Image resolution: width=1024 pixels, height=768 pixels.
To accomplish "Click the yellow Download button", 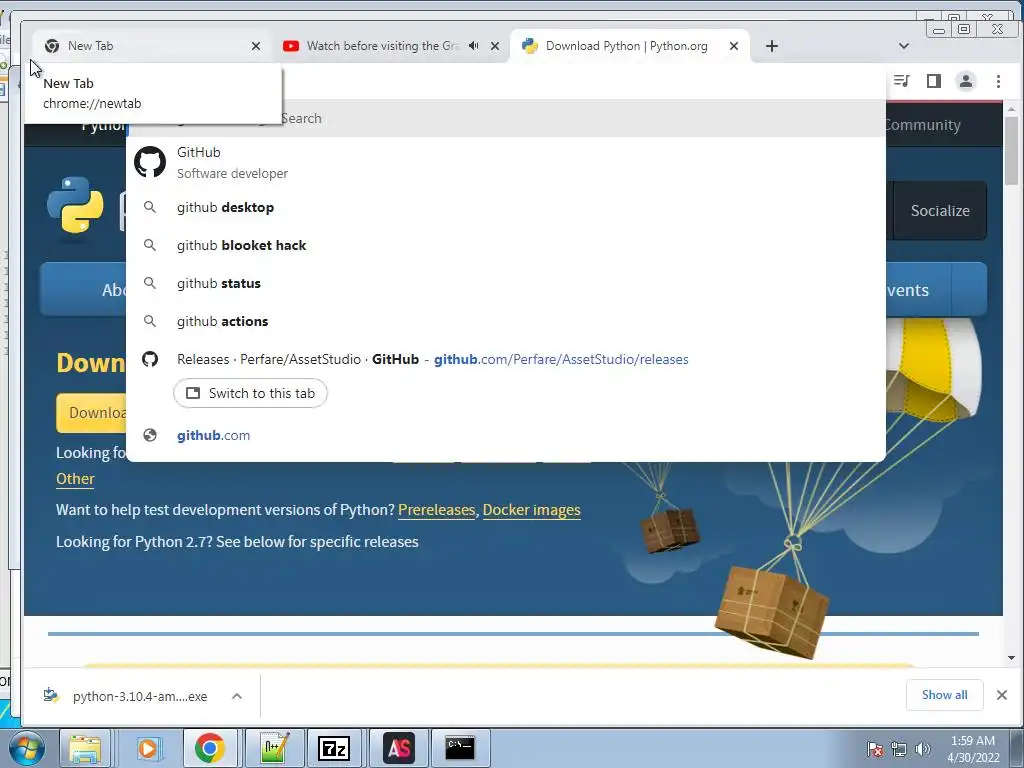I will pyautogui.click(x=91, y=413).
